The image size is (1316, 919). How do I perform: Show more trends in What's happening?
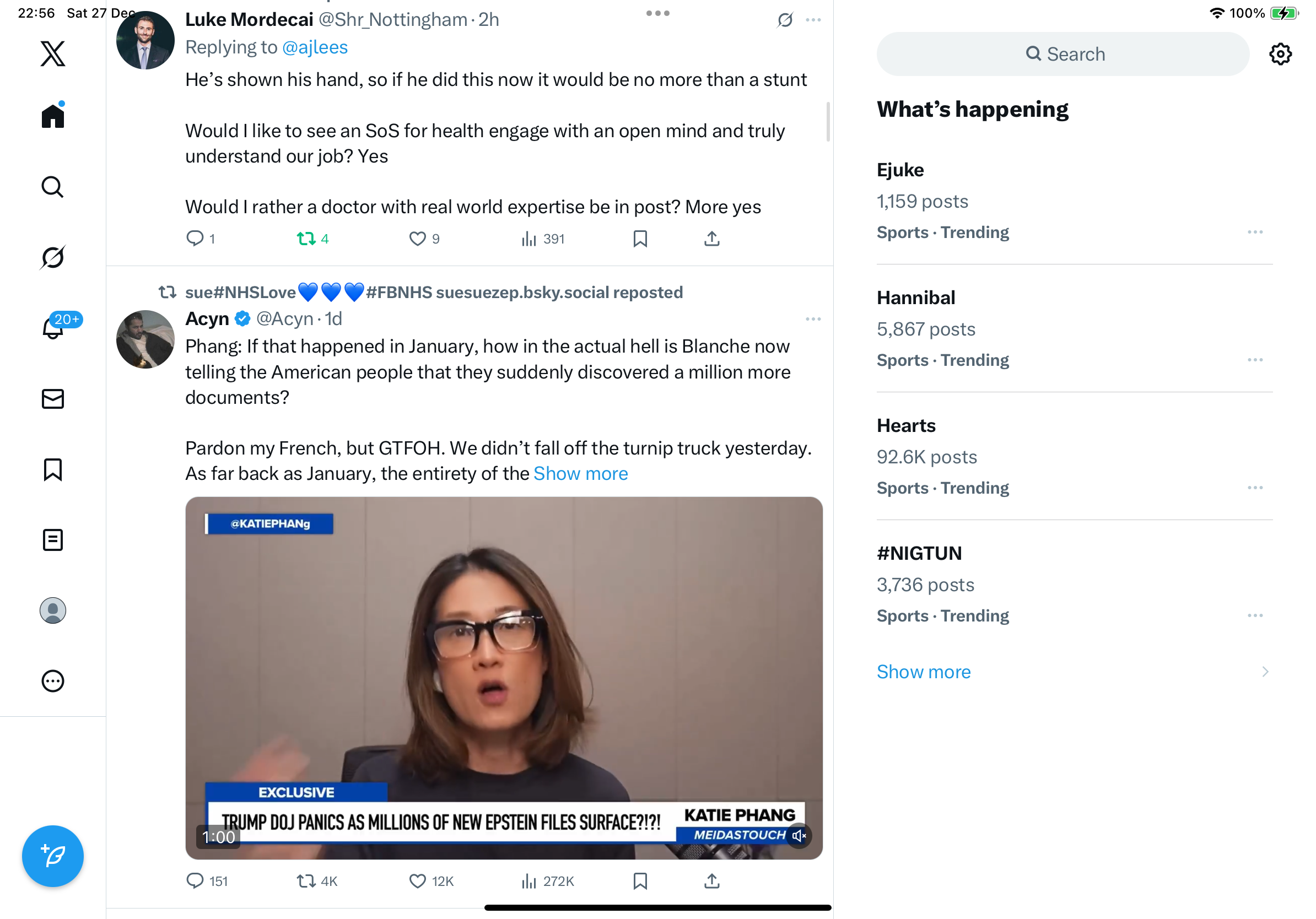click(x=924, y=672)
